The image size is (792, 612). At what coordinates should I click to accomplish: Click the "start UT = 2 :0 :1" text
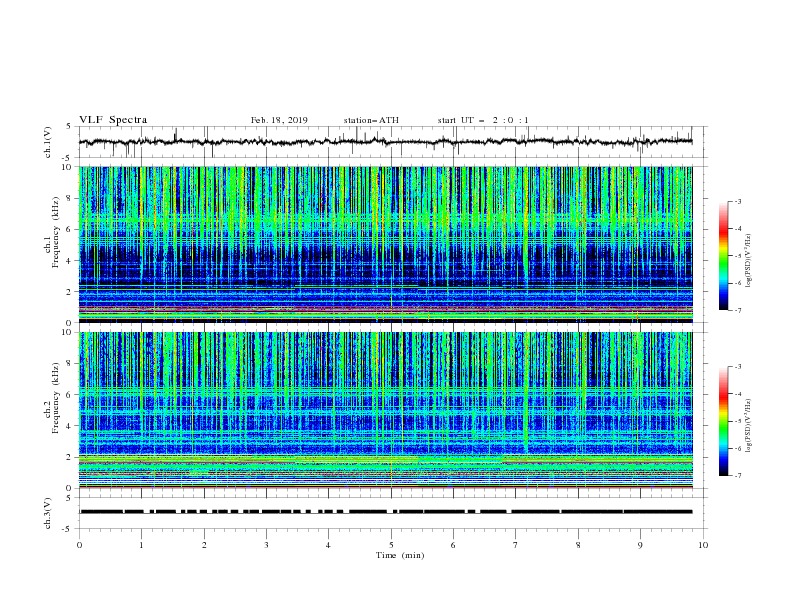coord(483,120)
